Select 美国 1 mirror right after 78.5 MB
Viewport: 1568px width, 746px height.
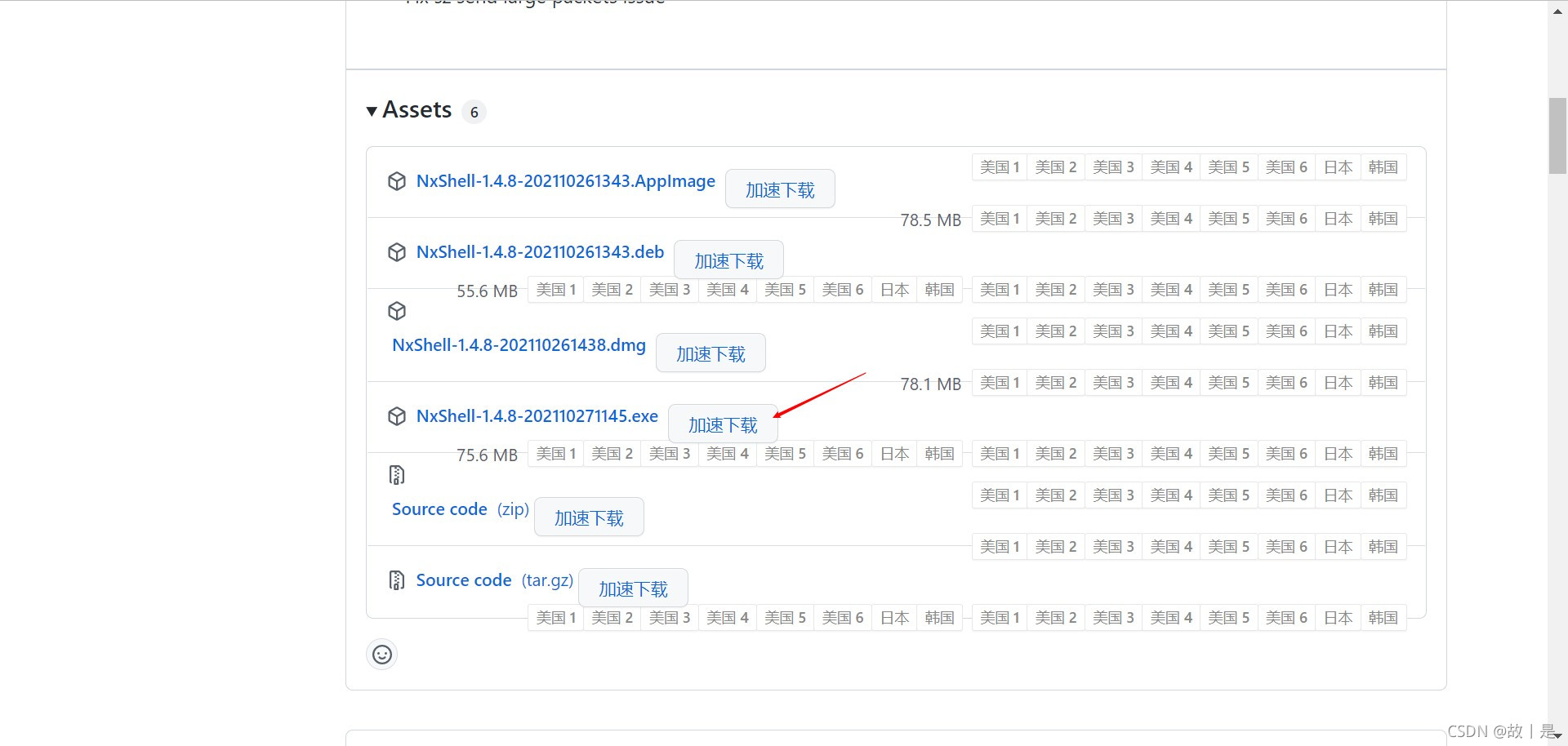point(1000,219)
